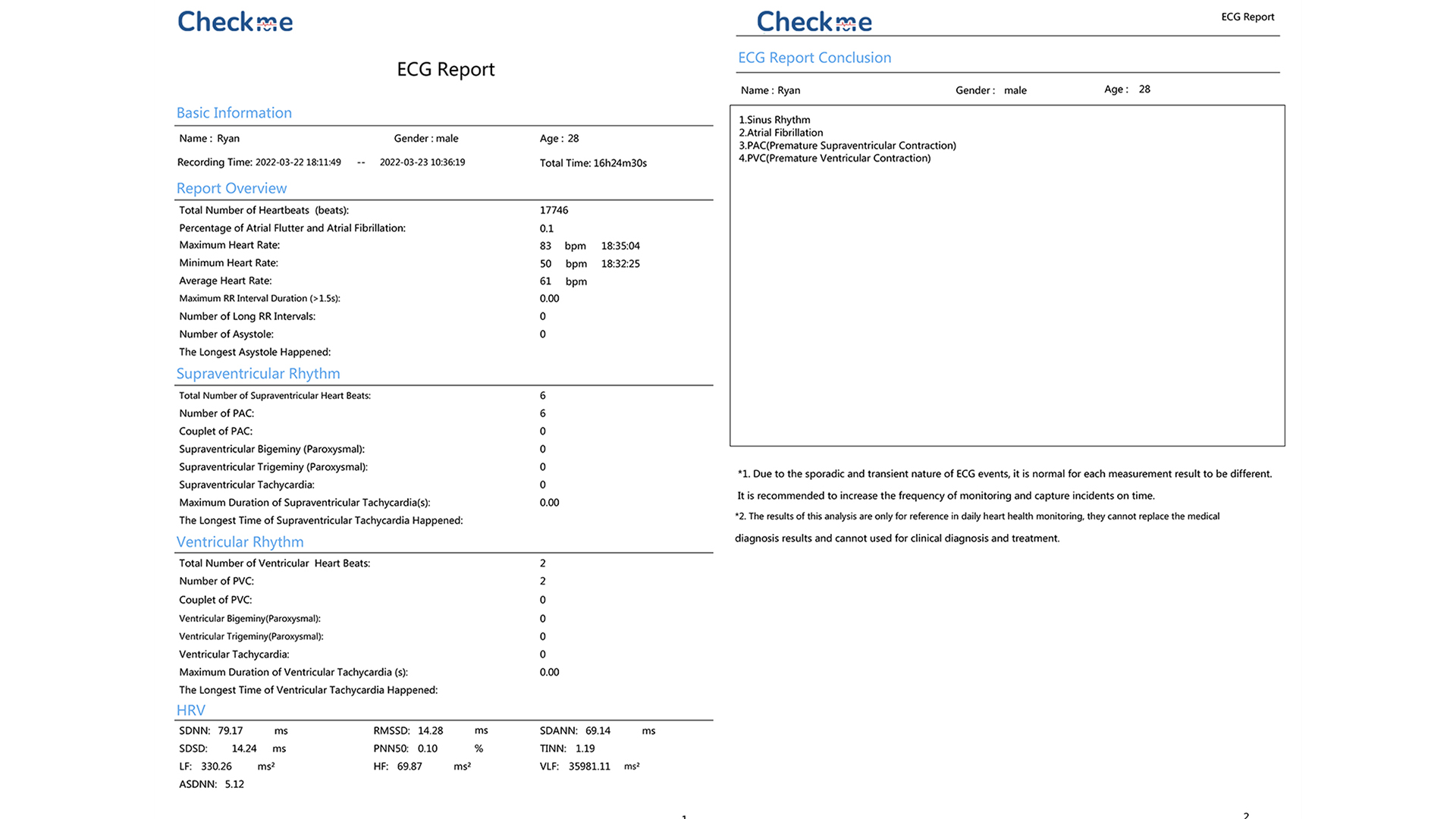
Task: Select the 'Basic Information' section heading
Action: (x=234, y=113)
